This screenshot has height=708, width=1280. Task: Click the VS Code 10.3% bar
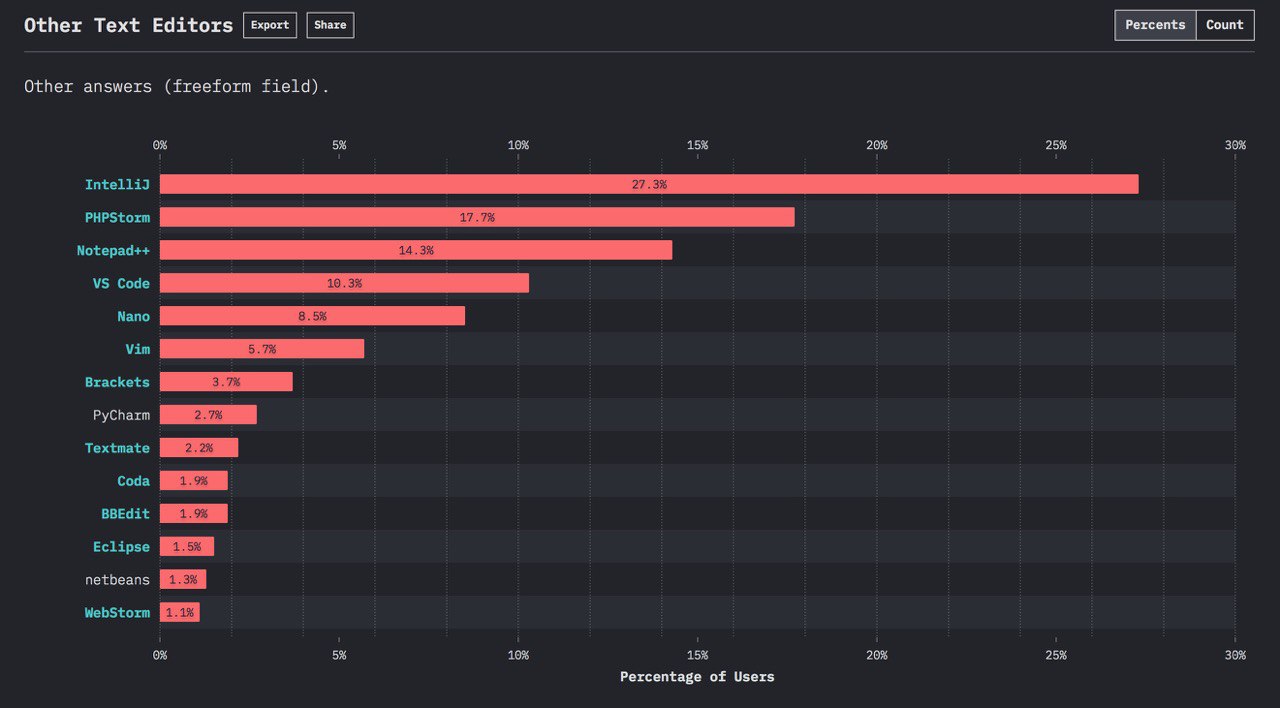pyautogui.click(x=344, y=283)
